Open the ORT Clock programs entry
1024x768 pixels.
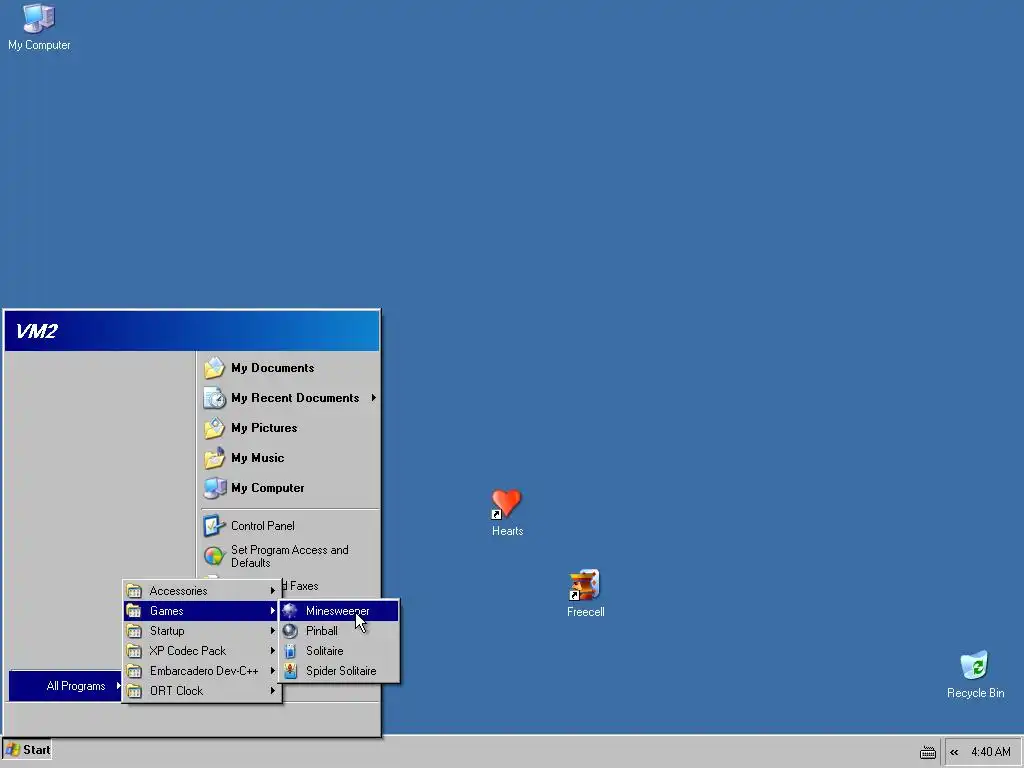pyautogui.click(x=202, y=691)
